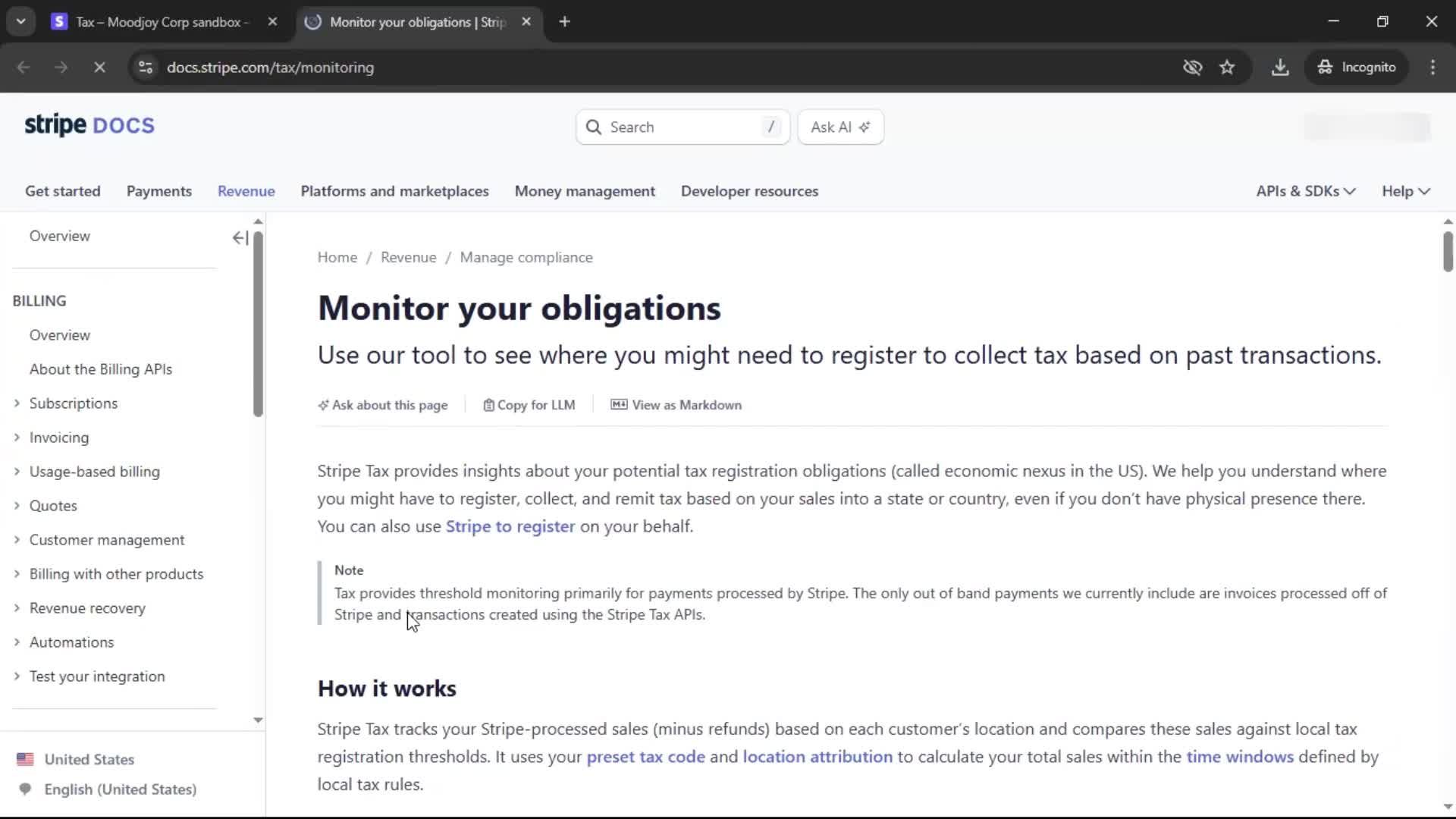Open the Help dropdown menu

click(x=1405, y=191)
